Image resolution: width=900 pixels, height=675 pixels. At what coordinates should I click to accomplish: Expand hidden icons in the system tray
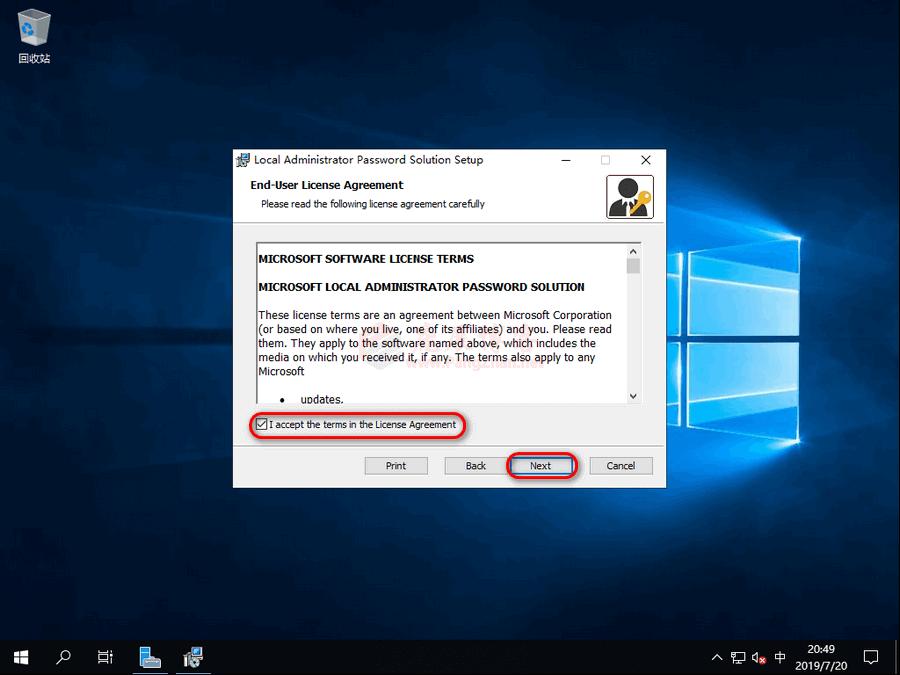click(717, 657)
